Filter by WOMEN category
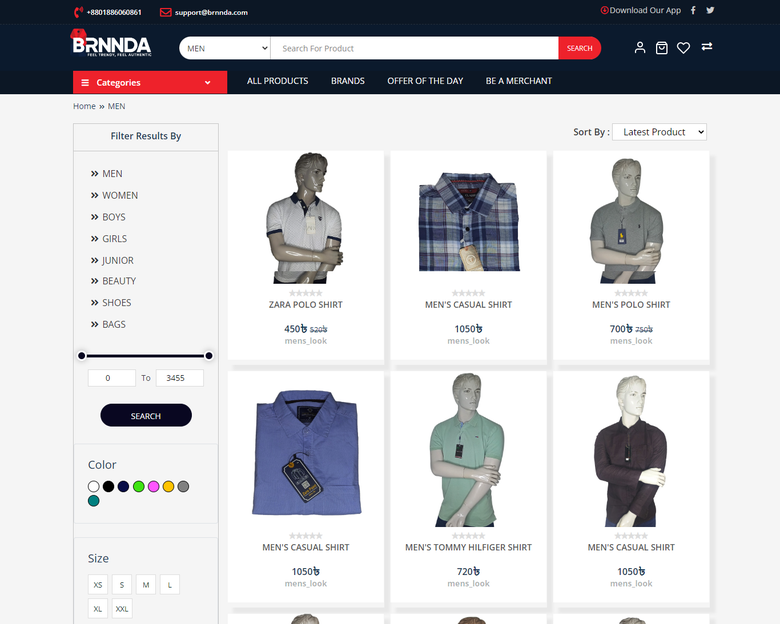The height and width of the screenshot is (624, 780). pos(120,196)
